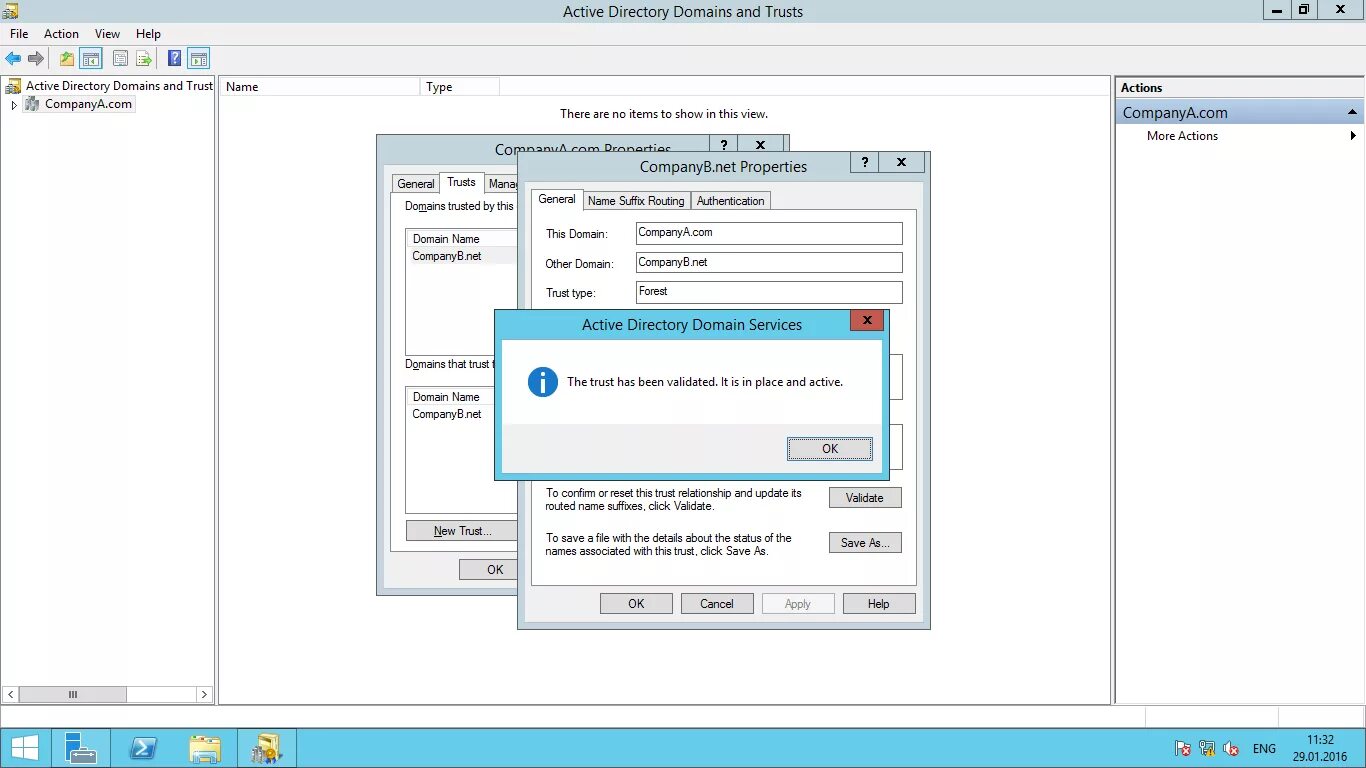Click the Name column header
Viewport: 1366px width, 768px height.
point(320,87)
